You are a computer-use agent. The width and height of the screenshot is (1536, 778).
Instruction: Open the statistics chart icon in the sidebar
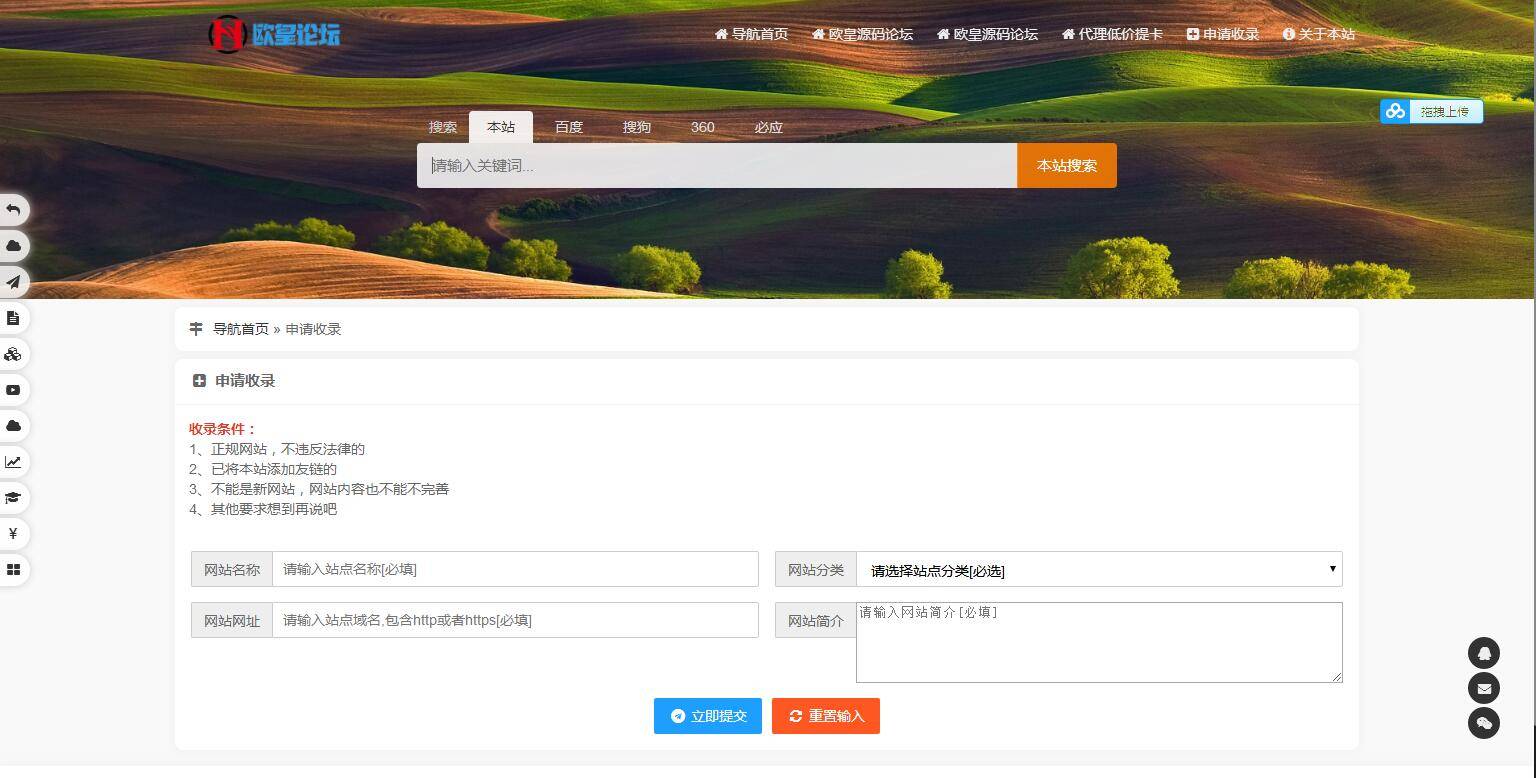(x=13, y=462)
